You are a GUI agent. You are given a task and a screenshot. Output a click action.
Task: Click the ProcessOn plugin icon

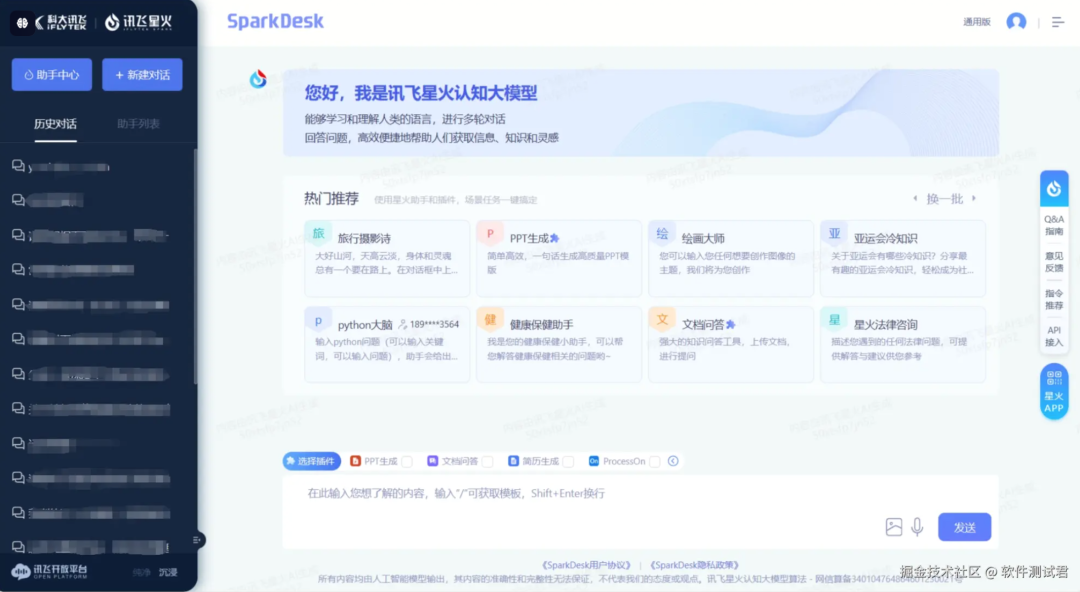(594, 461)
